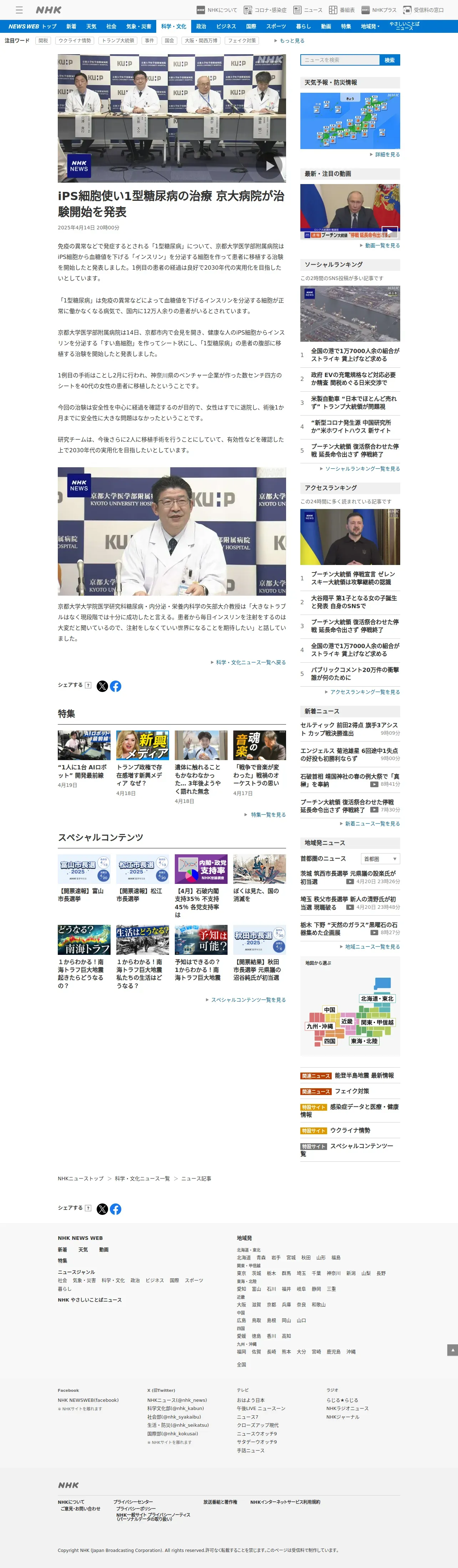Open NHKニュース(@nhk_news) footer link
Screen dimensions: 458x1568
coord(177,1400)
